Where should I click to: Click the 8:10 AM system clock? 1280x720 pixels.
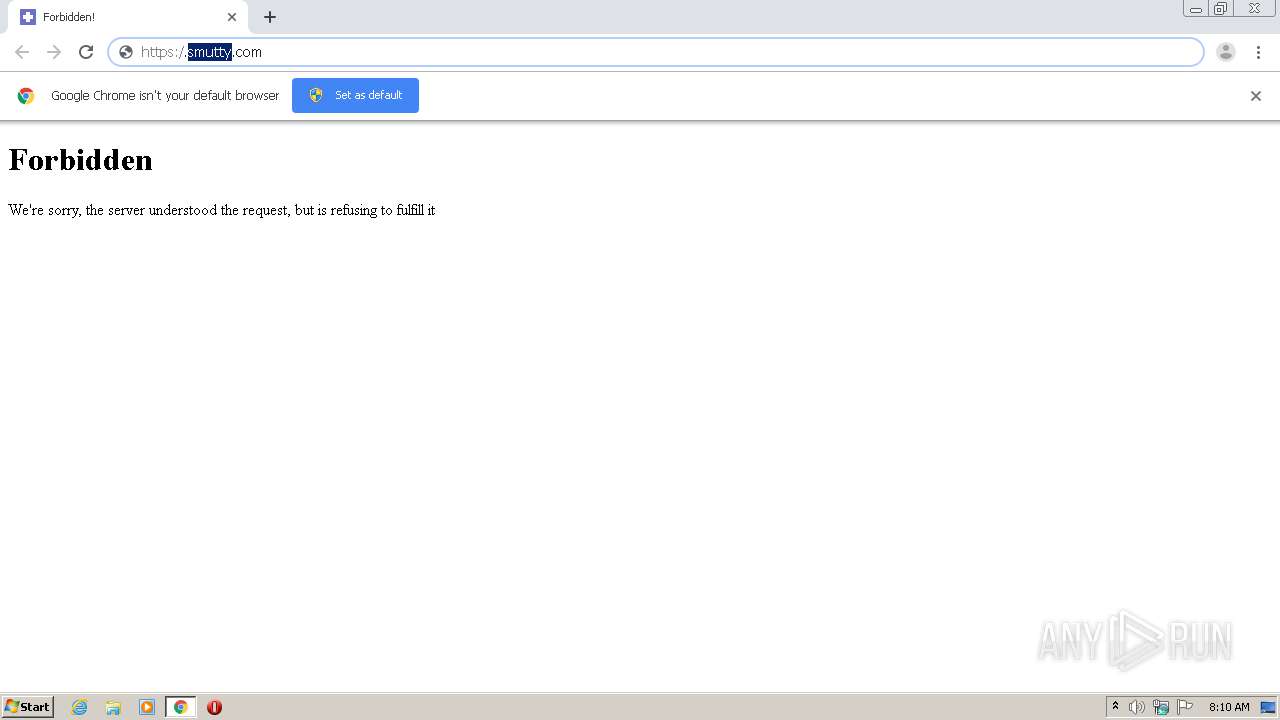1229,707
